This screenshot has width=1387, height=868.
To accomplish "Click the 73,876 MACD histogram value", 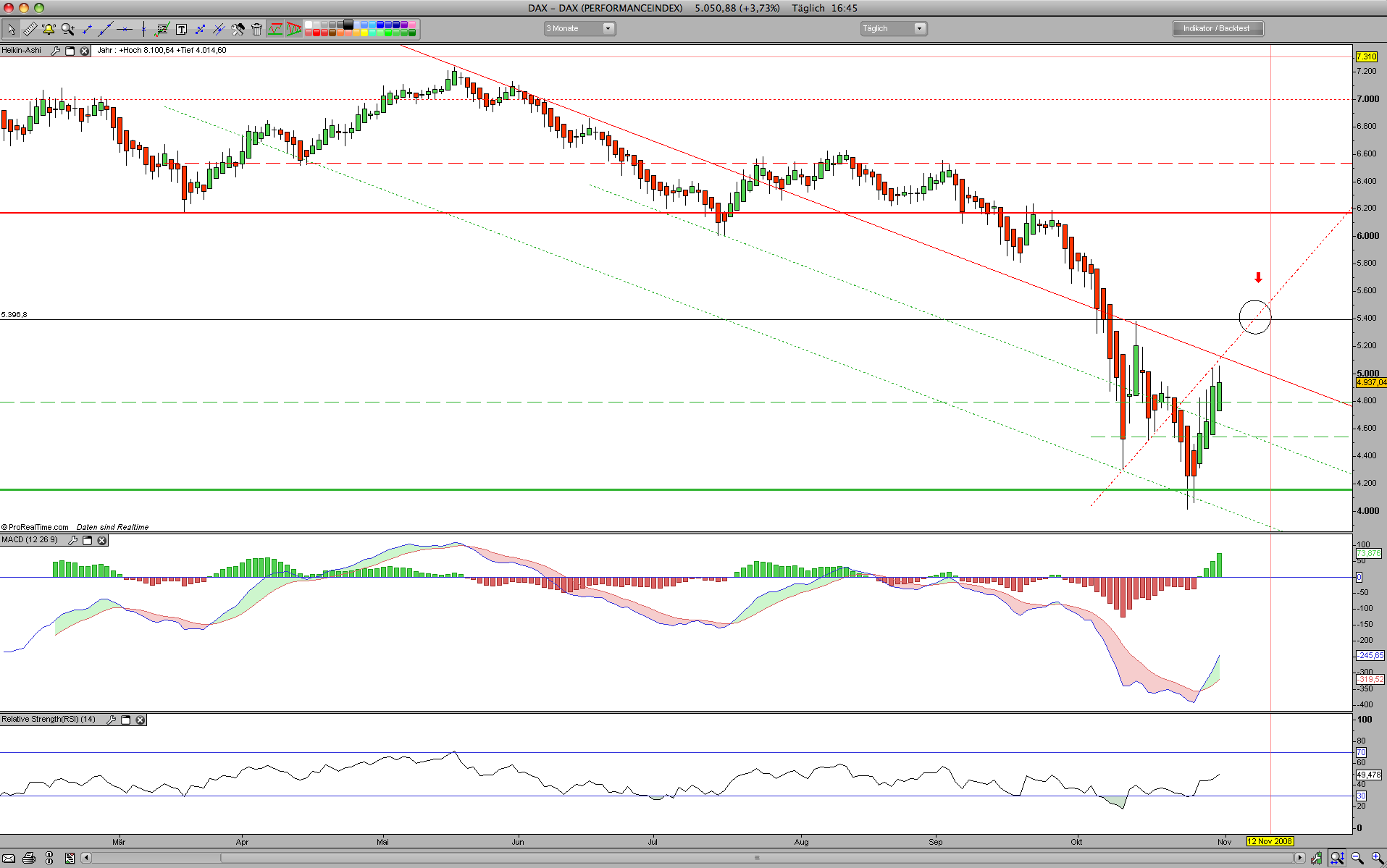I will (x=1369, y=553).
